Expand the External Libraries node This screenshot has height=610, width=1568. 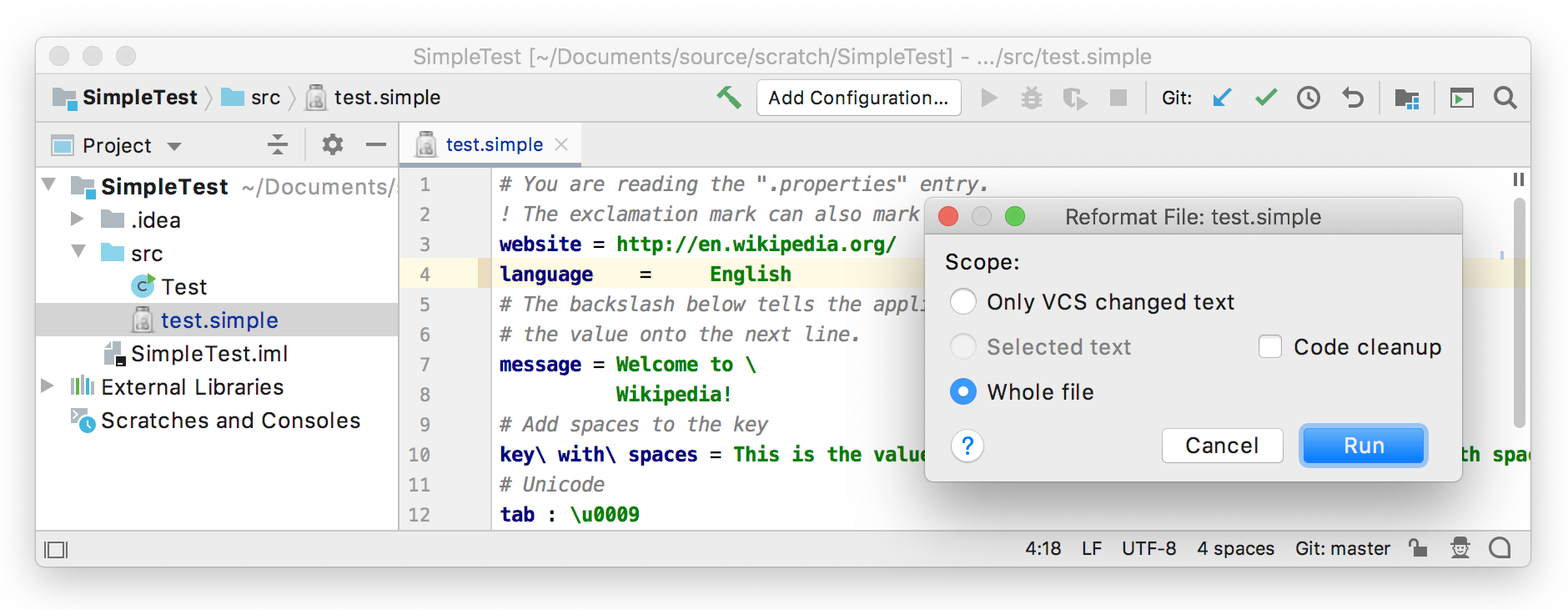click(x=48, y=386)
